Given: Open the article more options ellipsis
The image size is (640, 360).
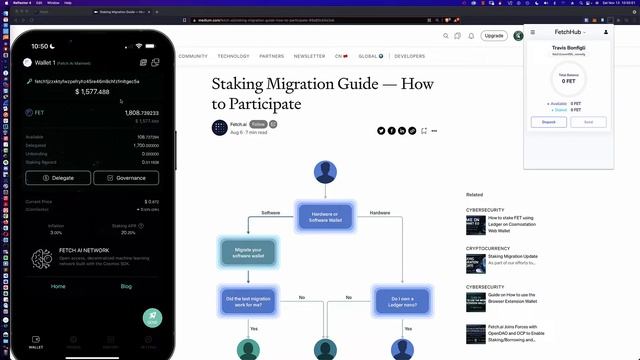Looking at the screenshot, I should point(434,131).
